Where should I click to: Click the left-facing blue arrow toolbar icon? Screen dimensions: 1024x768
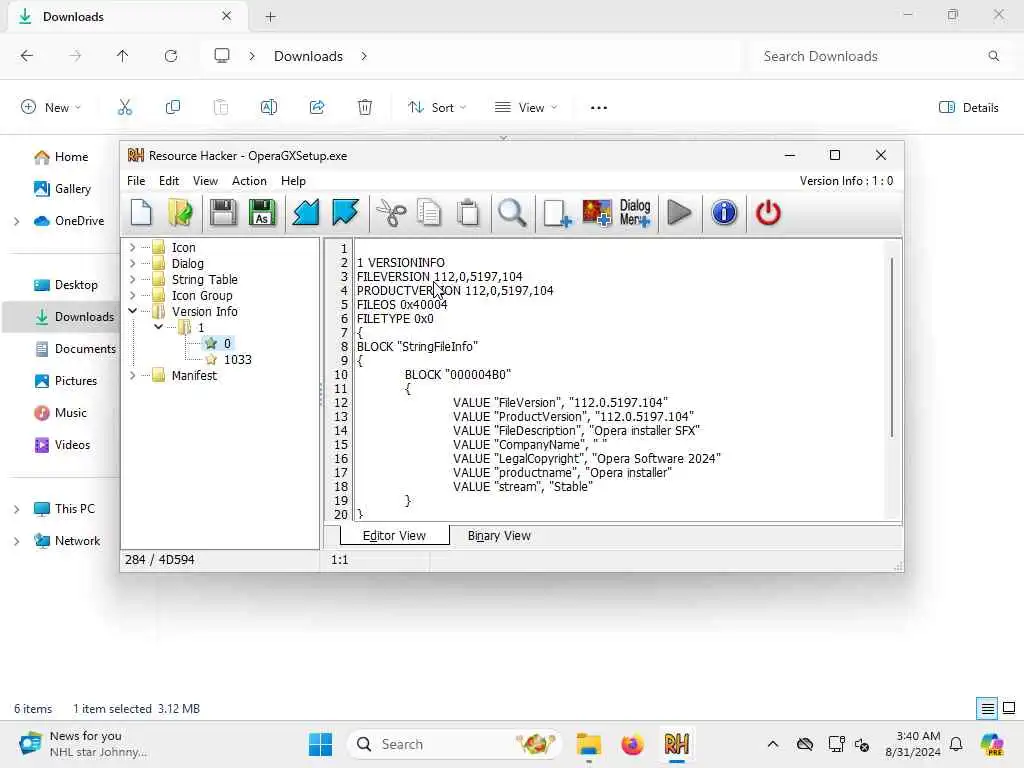[x=306, y=213]
